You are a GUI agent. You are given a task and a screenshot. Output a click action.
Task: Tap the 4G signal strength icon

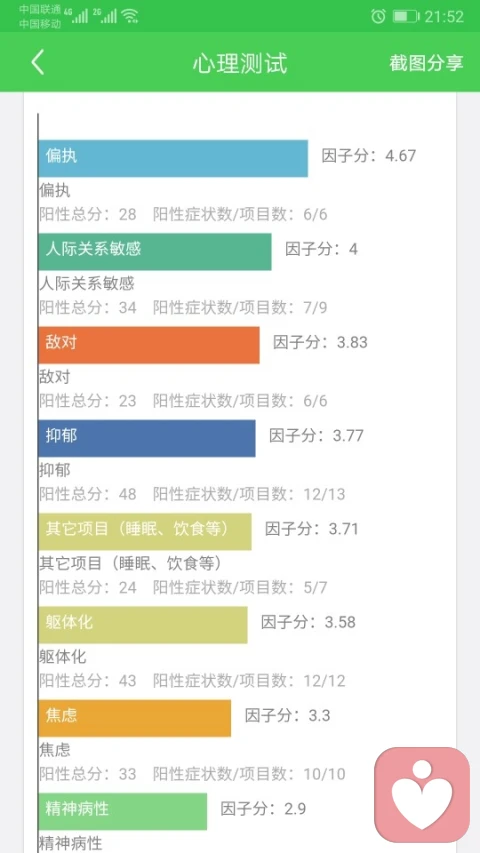click(76, 16)
